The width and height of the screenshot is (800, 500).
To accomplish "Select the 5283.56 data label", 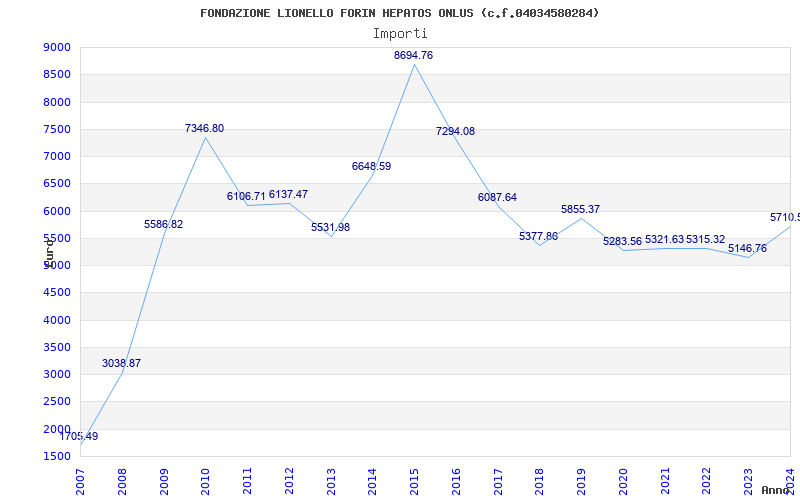I will [622, 241].
